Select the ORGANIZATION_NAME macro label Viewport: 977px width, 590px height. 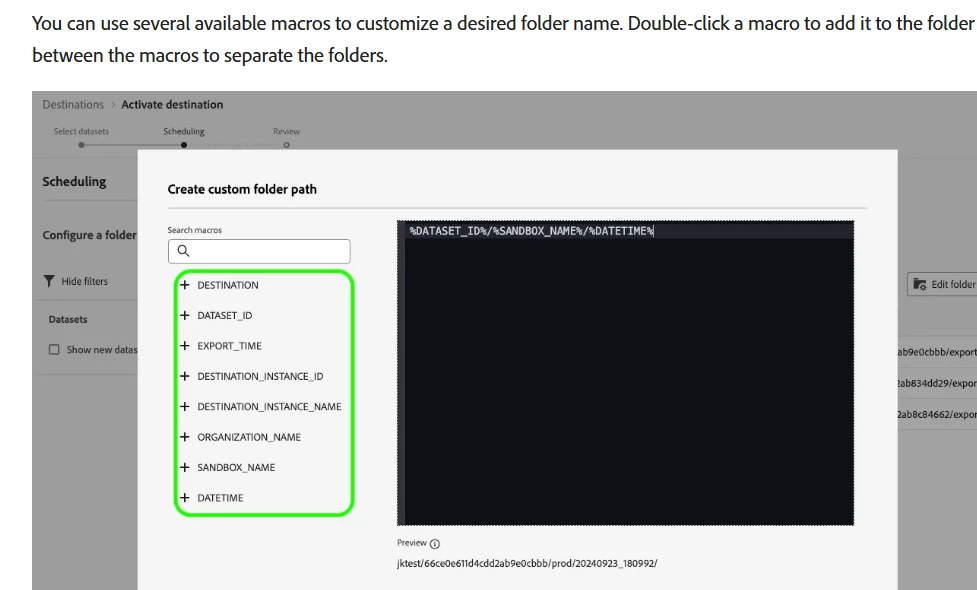[249, 437]
